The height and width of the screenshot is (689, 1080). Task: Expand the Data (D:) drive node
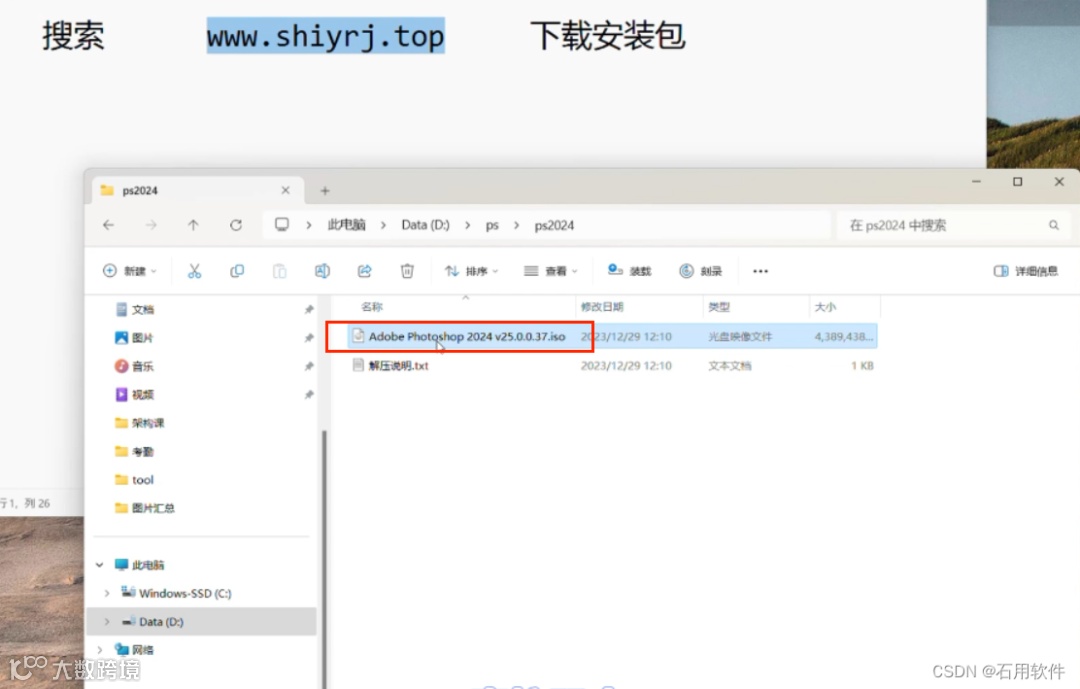(x=107, y=621)
